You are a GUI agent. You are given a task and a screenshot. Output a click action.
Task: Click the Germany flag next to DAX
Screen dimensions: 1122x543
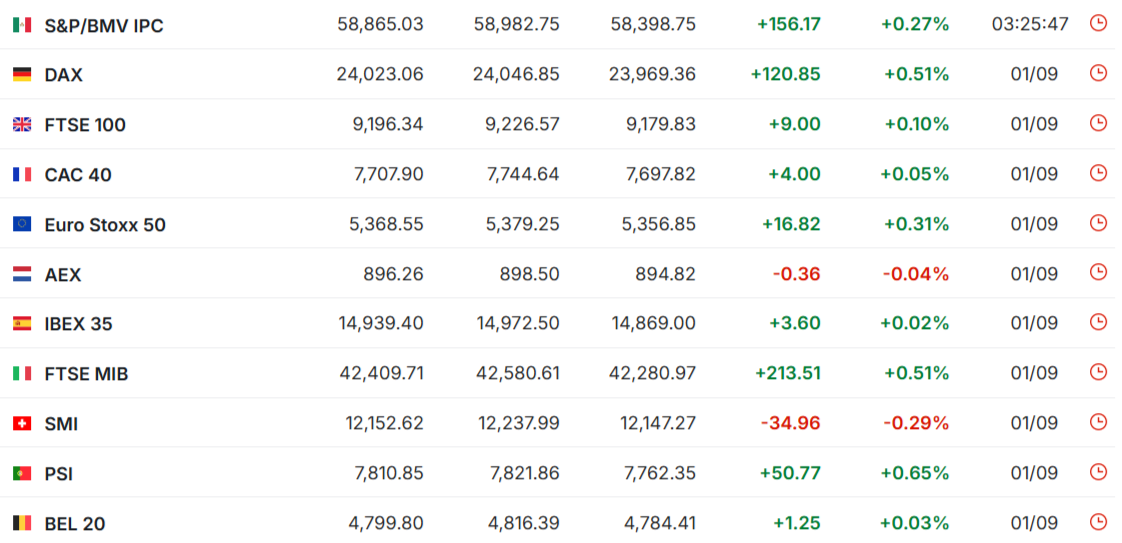[22, 74]
